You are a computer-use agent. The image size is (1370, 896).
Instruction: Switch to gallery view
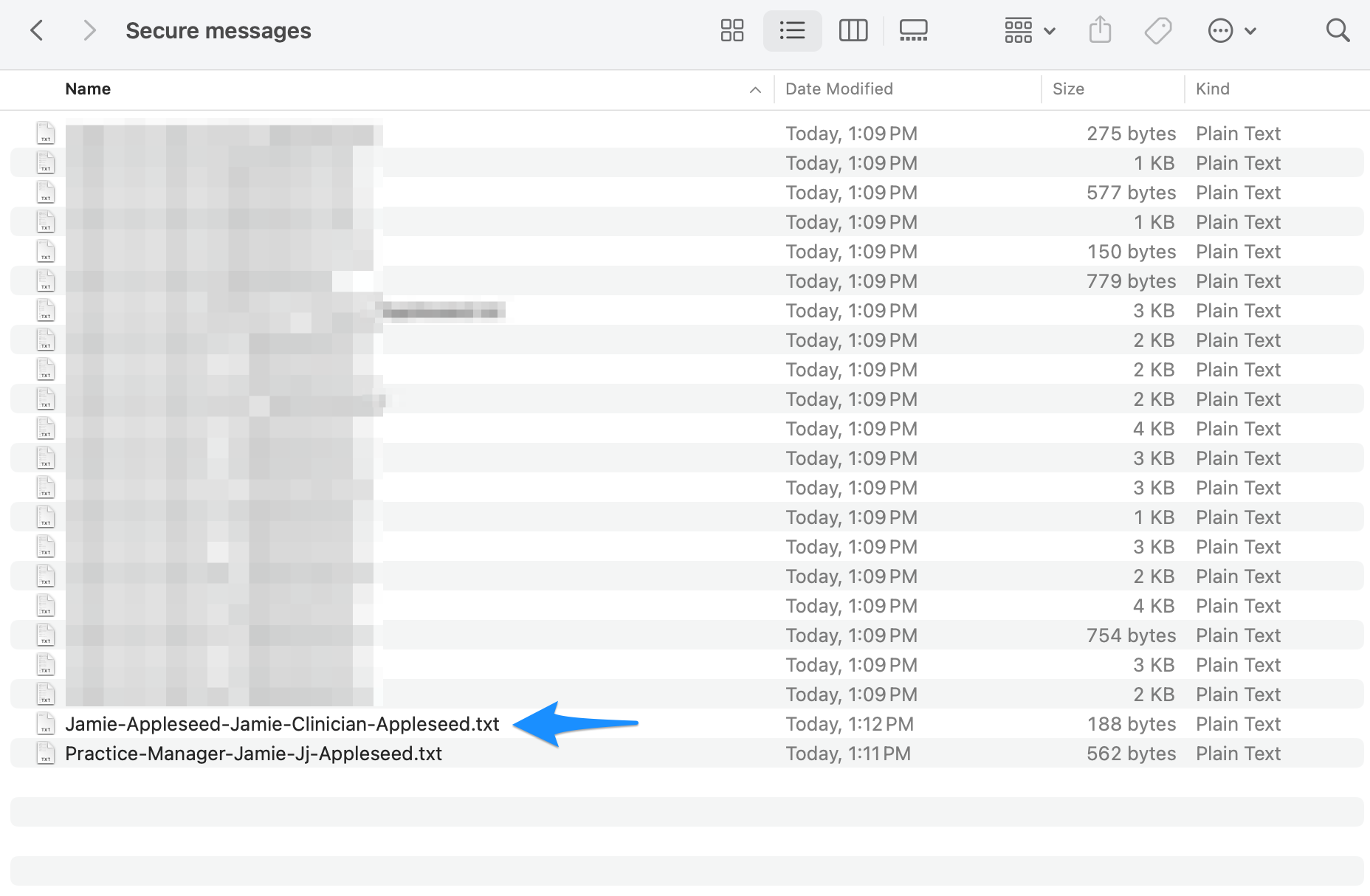tap(914, 30)
